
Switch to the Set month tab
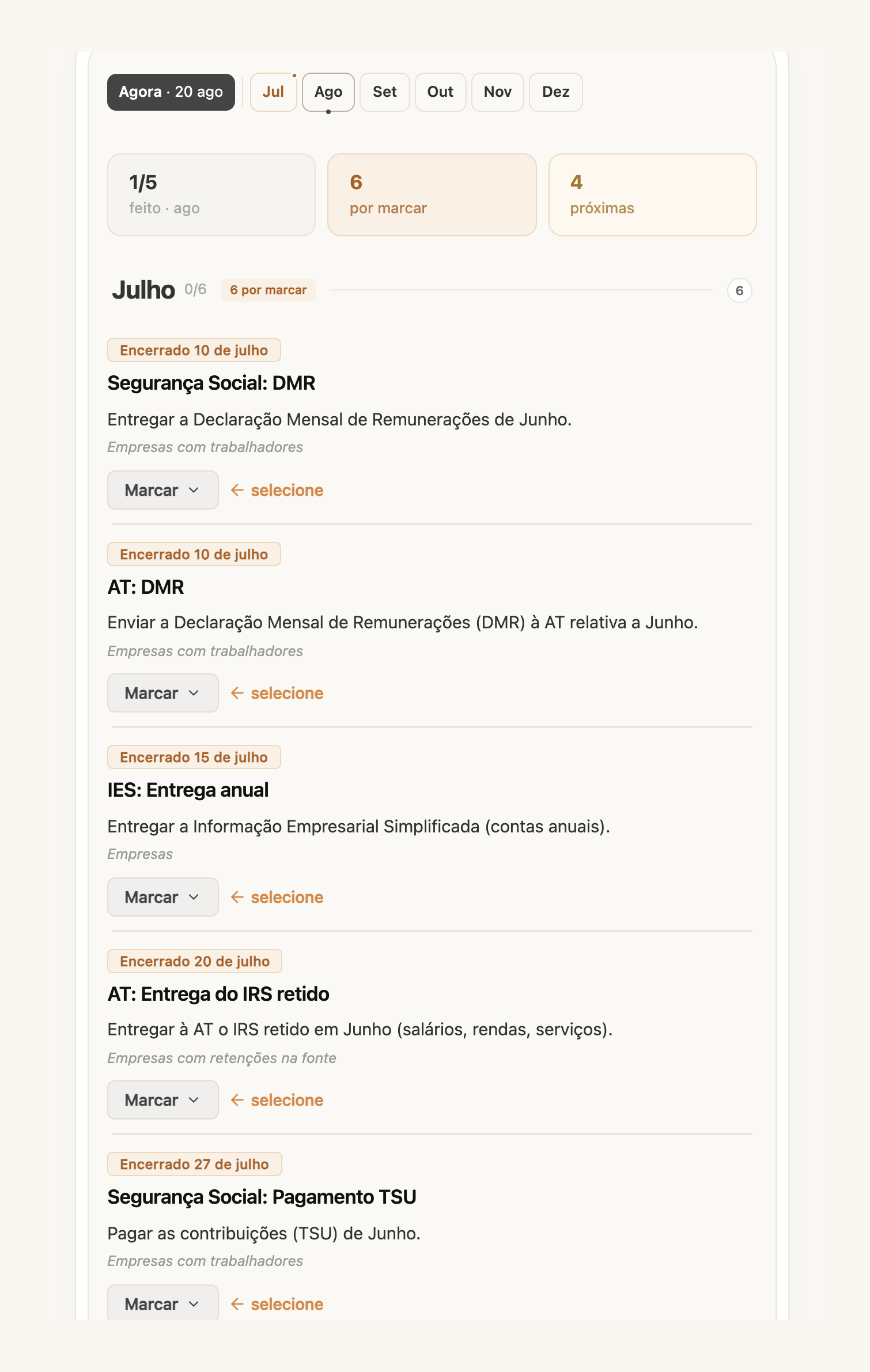(x=385, y=92)
